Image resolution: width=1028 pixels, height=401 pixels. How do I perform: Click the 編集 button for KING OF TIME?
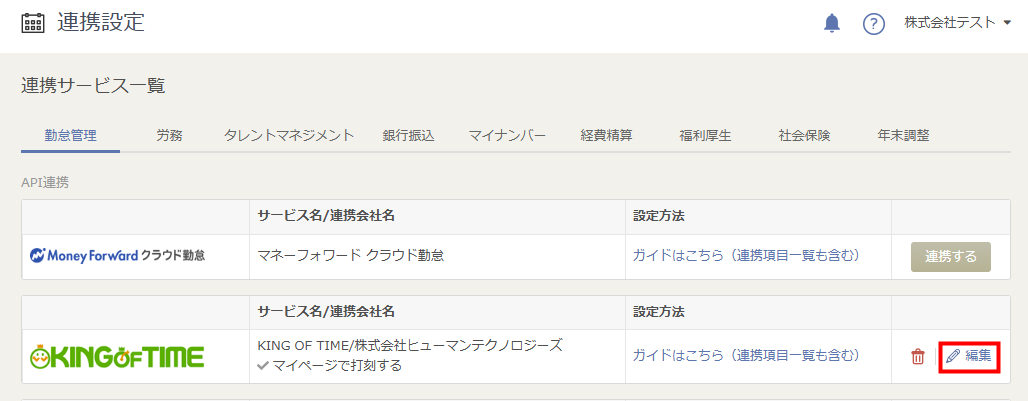click(x=969, y=356)
